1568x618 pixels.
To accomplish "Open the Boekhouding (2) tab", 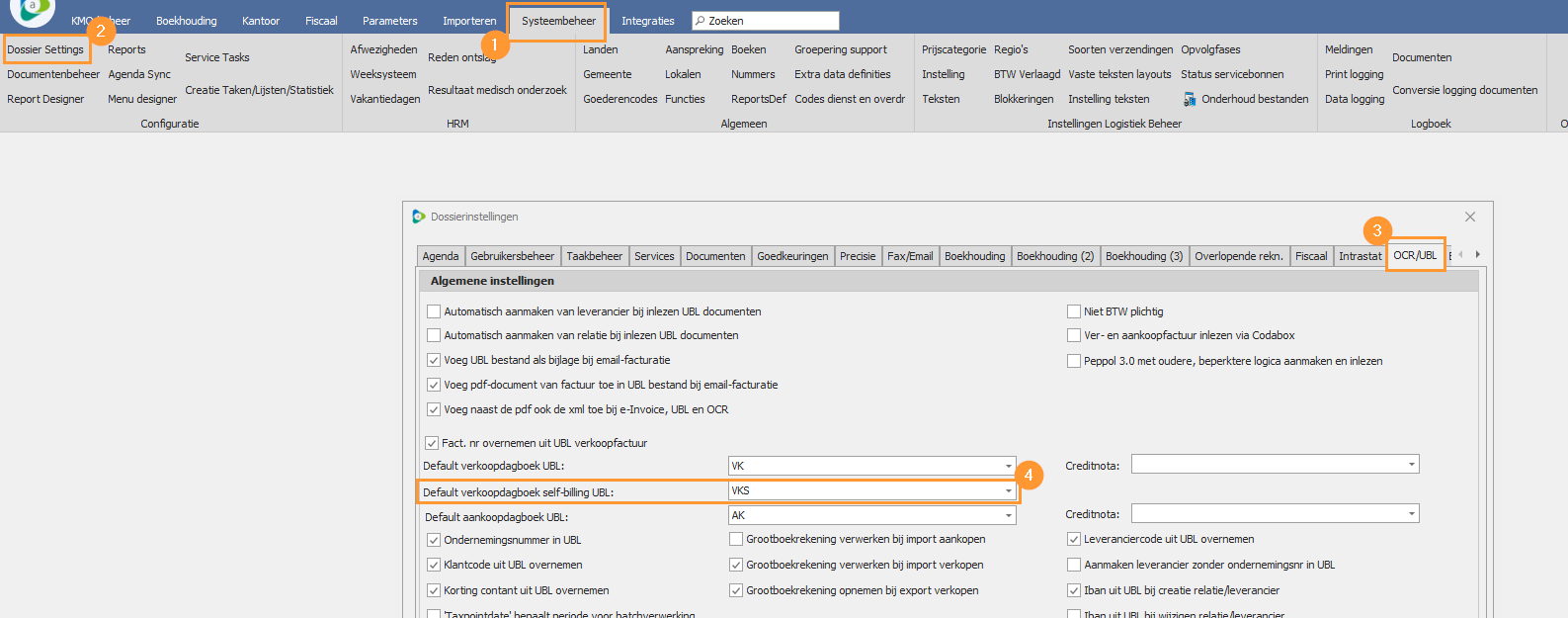I will [1055, 256].
